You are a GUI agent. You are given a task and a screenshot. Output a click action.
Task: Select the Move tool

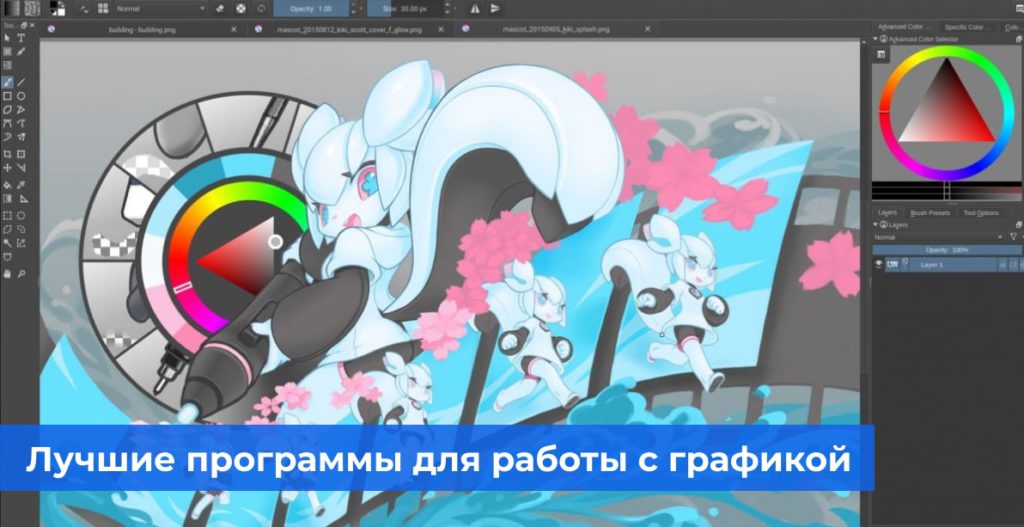point(7,168)
